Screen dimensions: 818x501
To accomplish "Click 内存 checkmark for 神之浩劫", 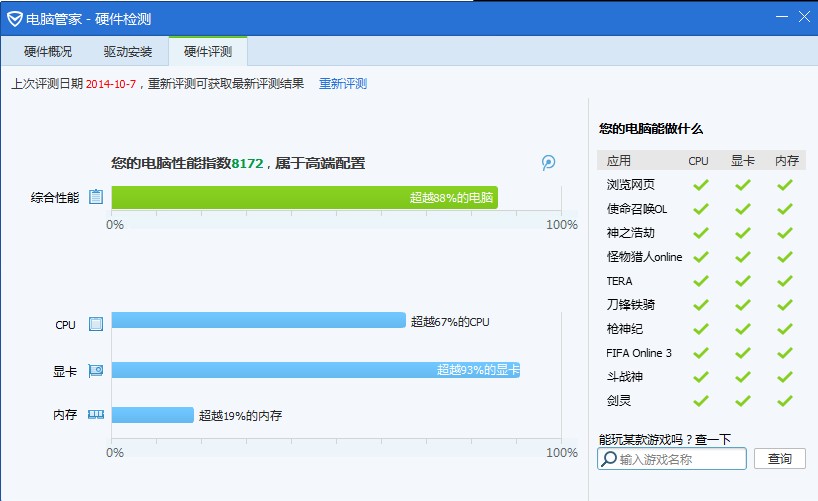I will (x=785, y=233).
